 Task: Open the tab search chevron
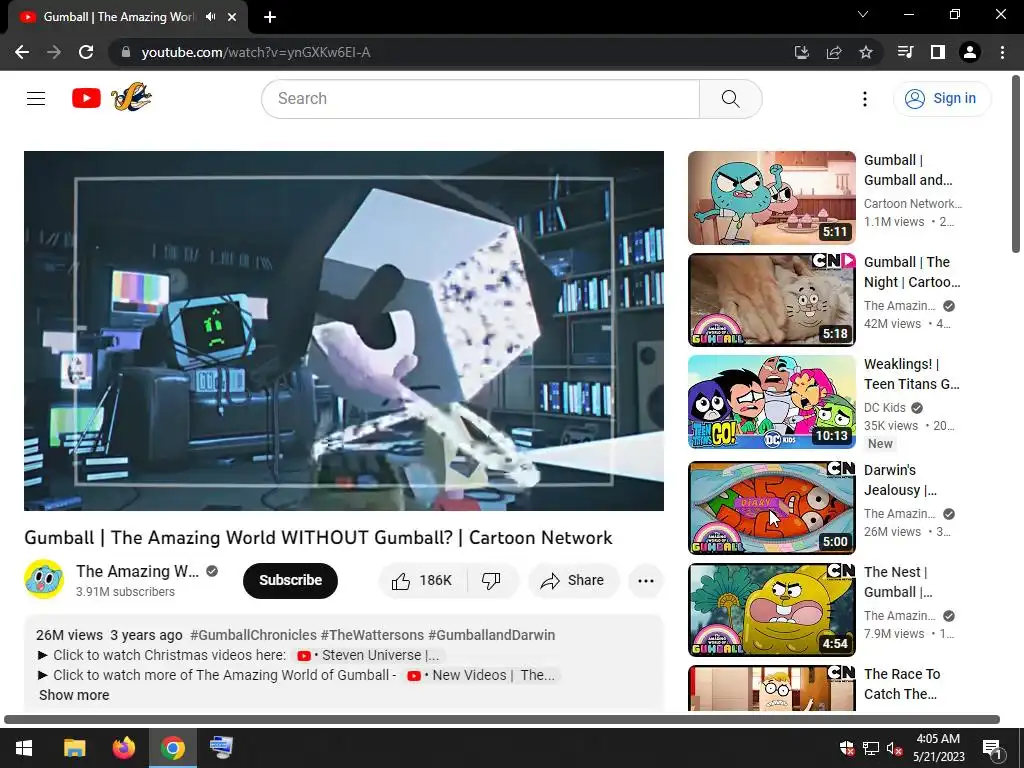(x=863, y=14)
